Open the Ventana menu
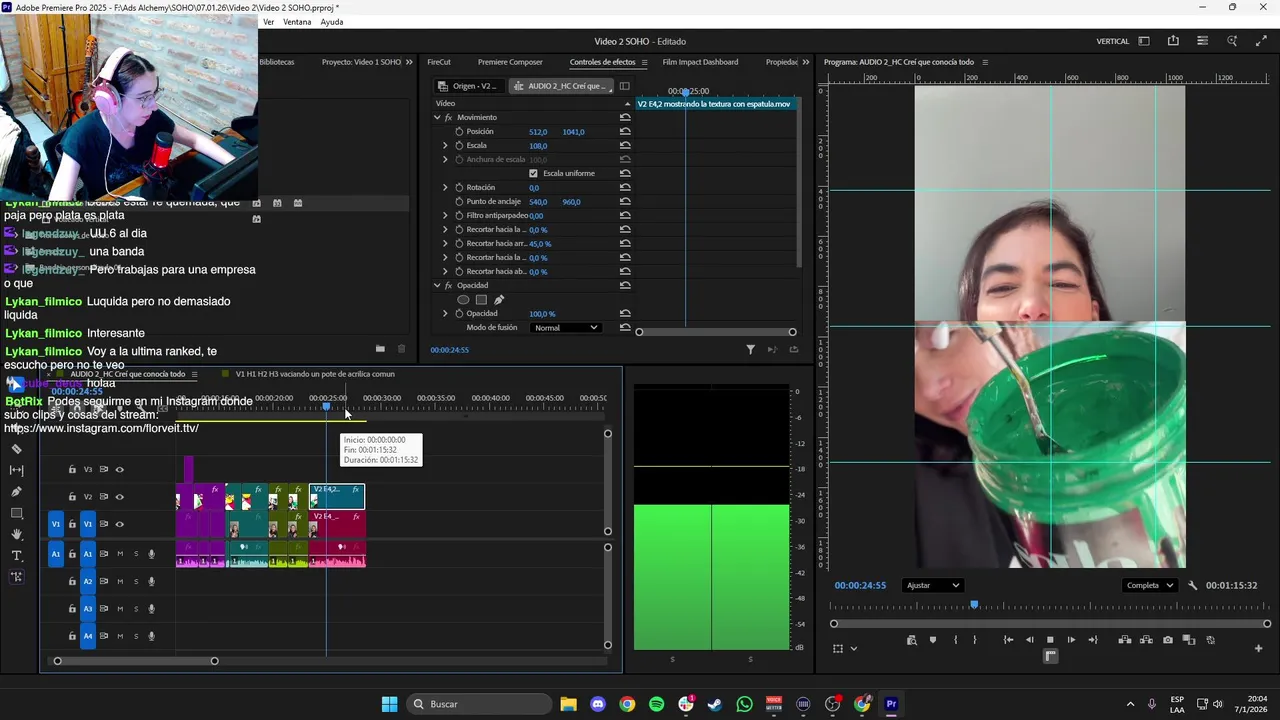Screen dimensions: 1280x720 (x=297, y=22)
